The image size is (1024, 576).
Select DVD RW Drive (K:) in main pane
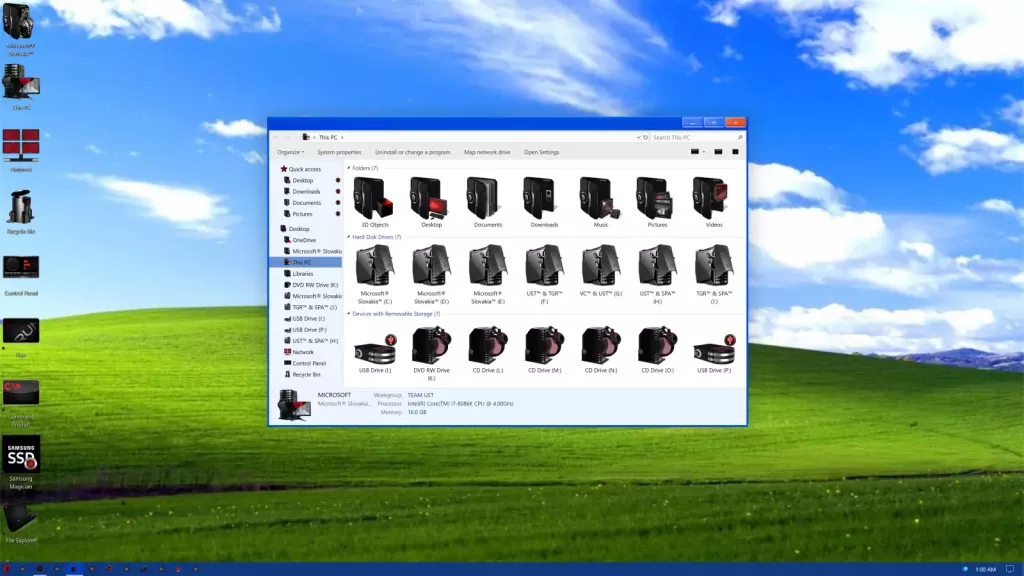[x=431, y=353]
